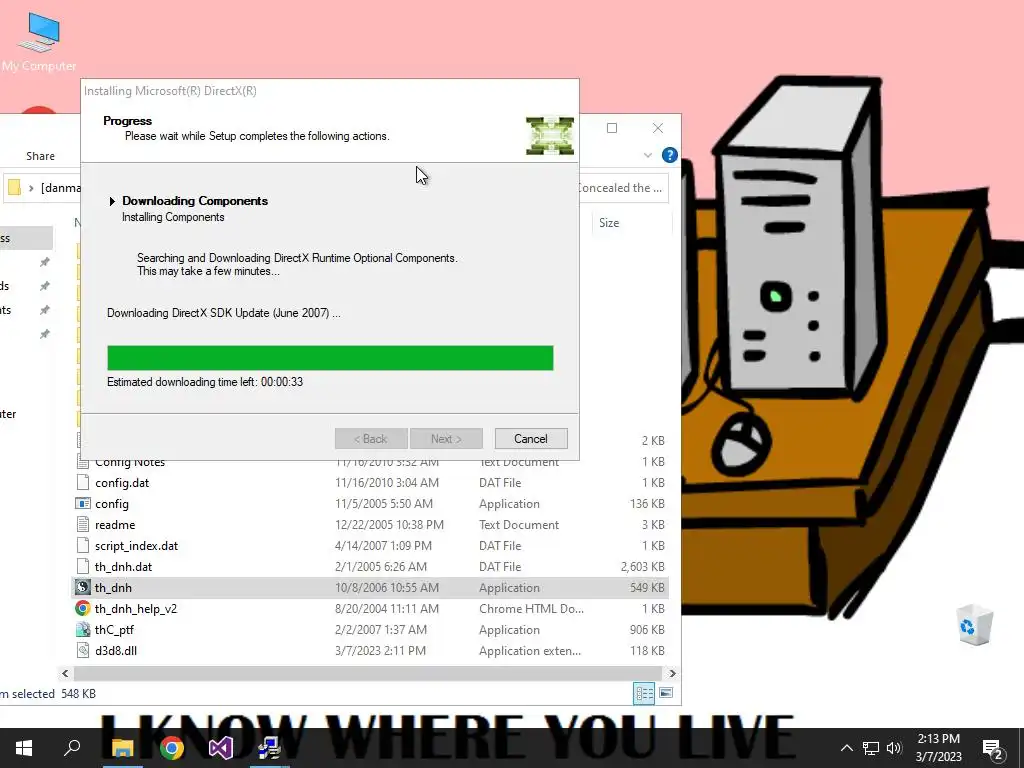This screenshot has width=1024, height=768.
Task: Click the thC_ptf application icon
Action: 82,630
